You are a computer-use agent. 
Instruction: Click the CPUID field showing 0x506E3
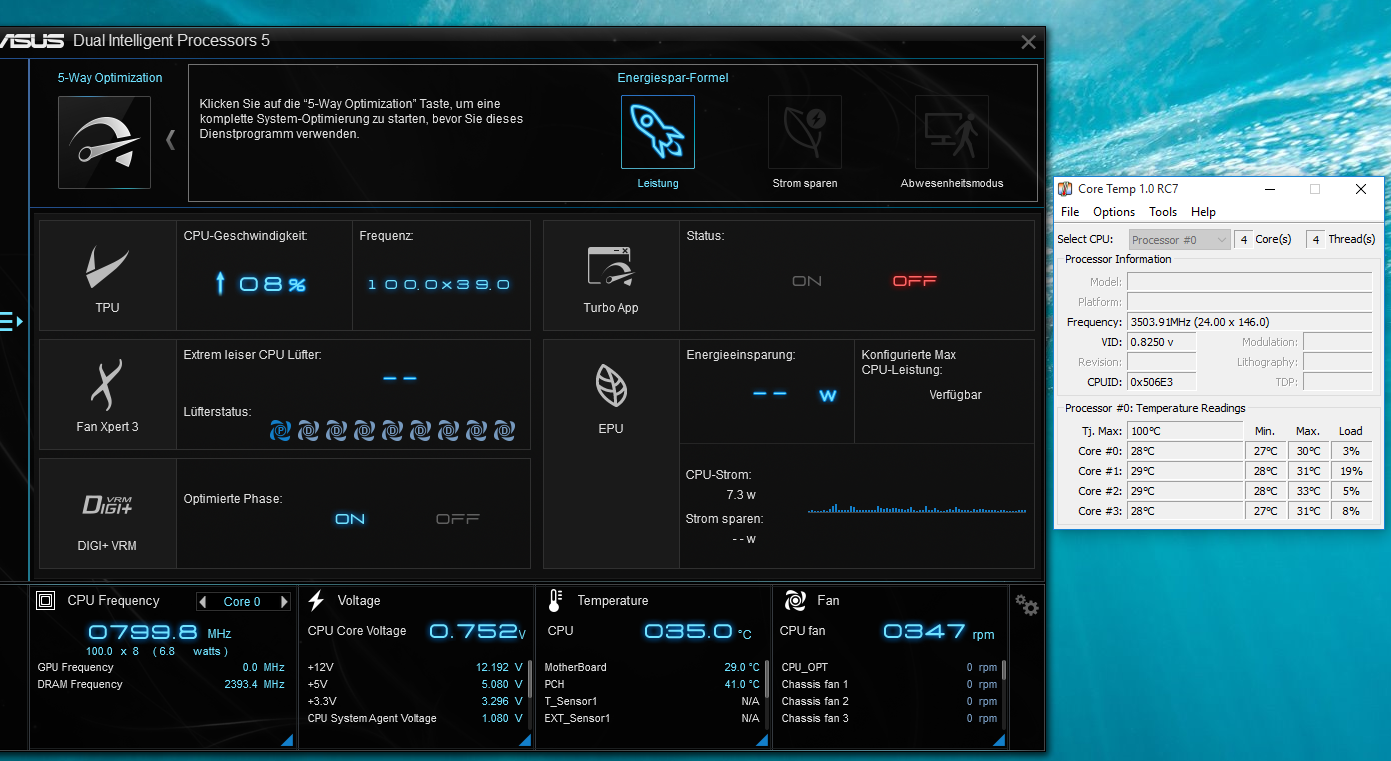[x=1162, y=382]
